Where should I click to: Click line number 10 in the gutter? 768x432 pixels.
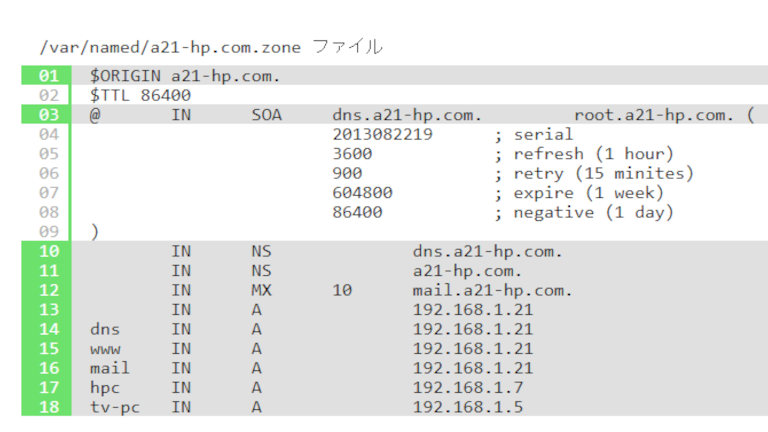[x=48, y=251]
